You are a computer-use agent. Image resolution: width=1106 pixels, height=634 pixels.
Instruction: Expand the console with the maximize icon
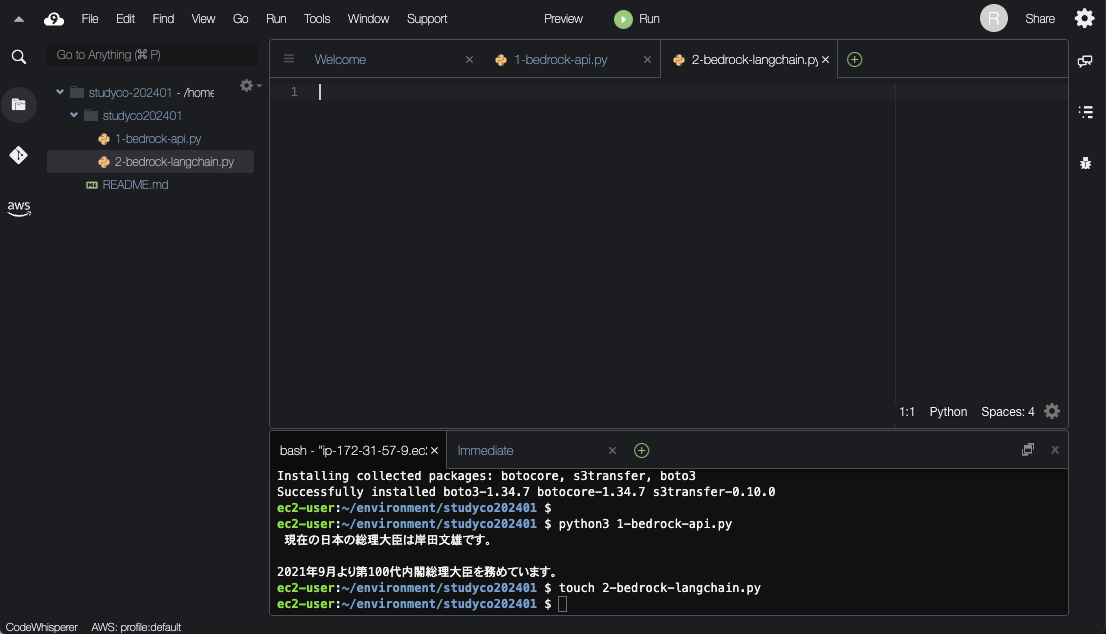pos(1027,449)
